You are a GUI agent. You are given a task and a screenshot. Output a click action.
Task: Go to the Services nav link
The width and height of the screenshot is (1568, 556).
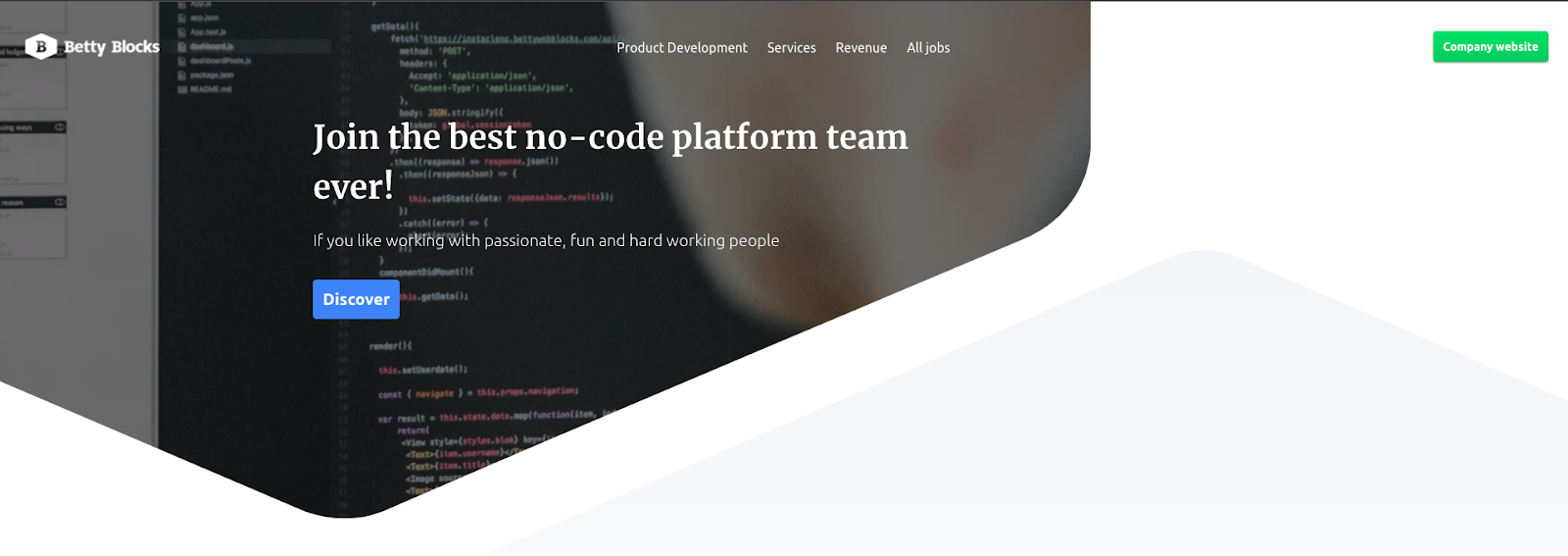[791, 47]
